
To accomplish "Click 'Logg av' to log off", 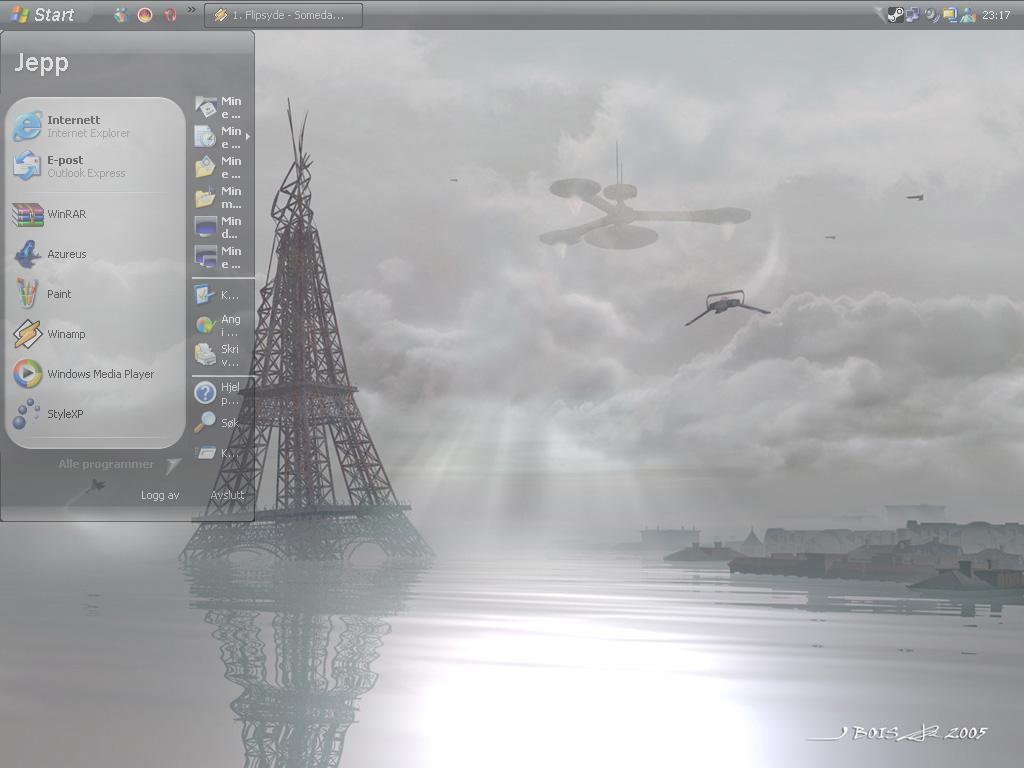I will (160, 495).
